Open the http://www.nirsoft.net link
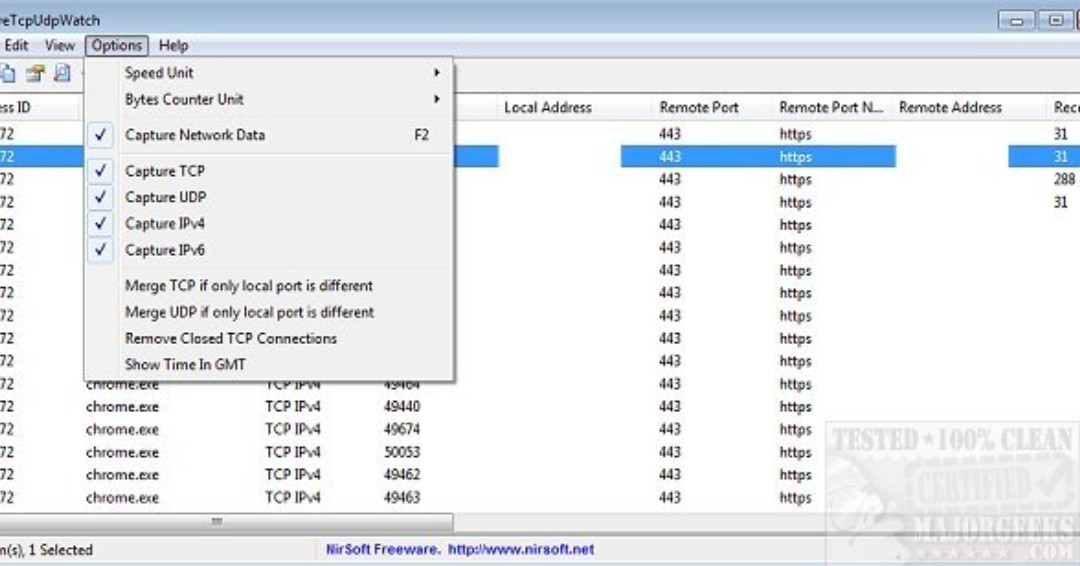This screenshot has width=1080, height=566. click(521, 549)
